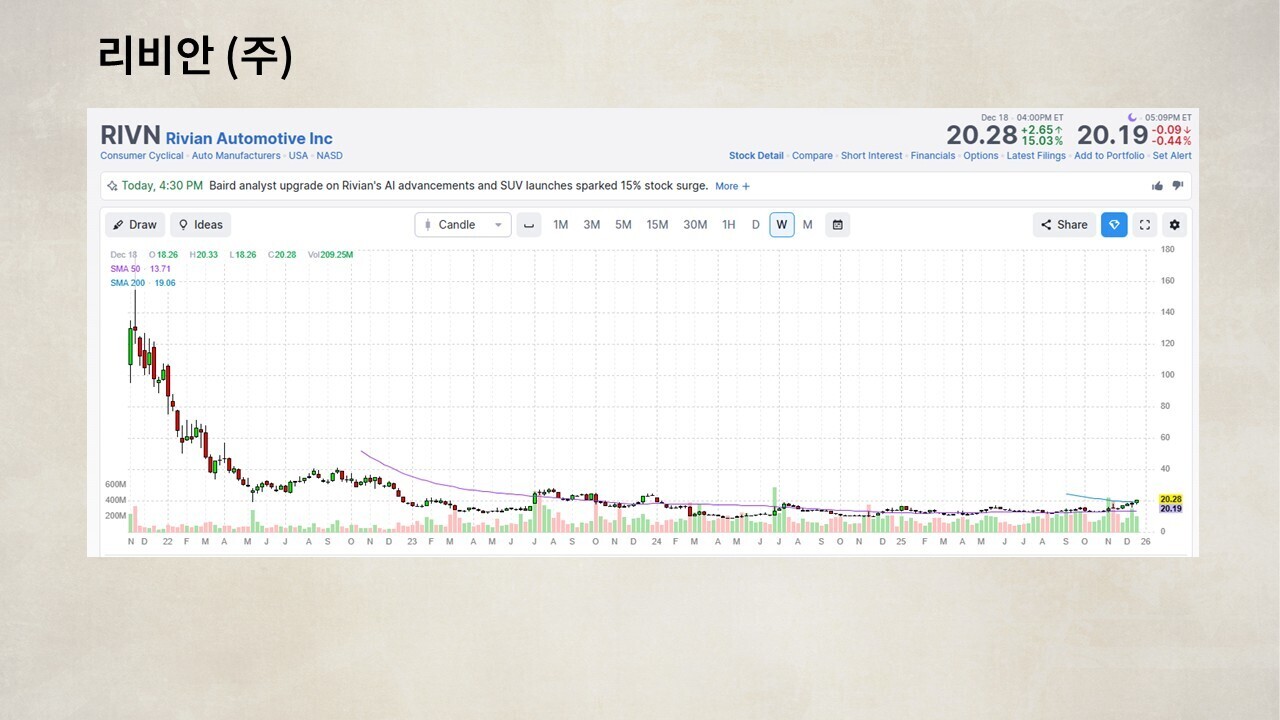This screenshot has width=1280, height=720.
Task: Click the Set Alert link
Action: click(x=1172, y=156)
